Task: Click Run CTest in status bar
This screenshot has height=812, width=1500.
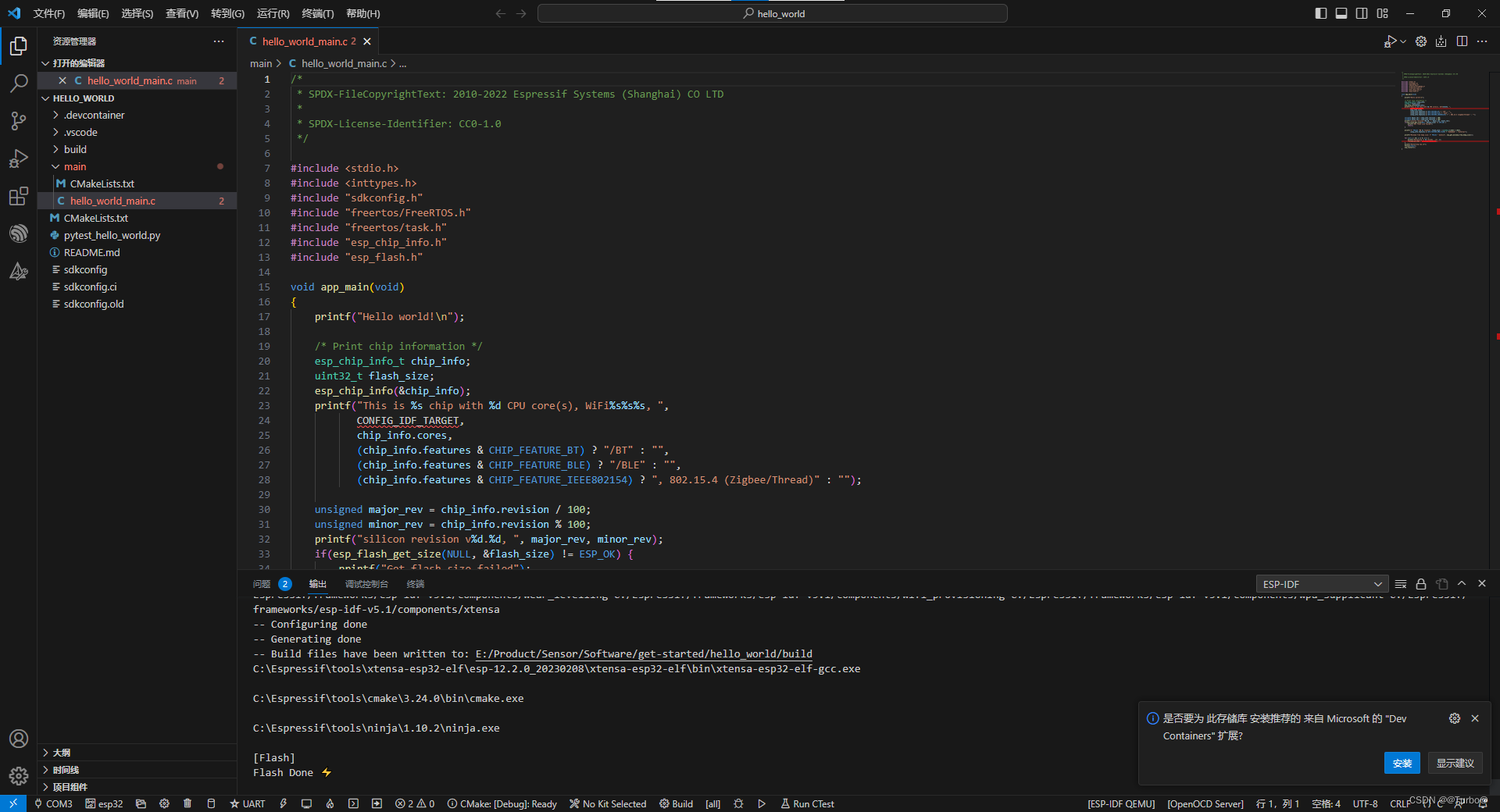Action: (x=808, y=803)
